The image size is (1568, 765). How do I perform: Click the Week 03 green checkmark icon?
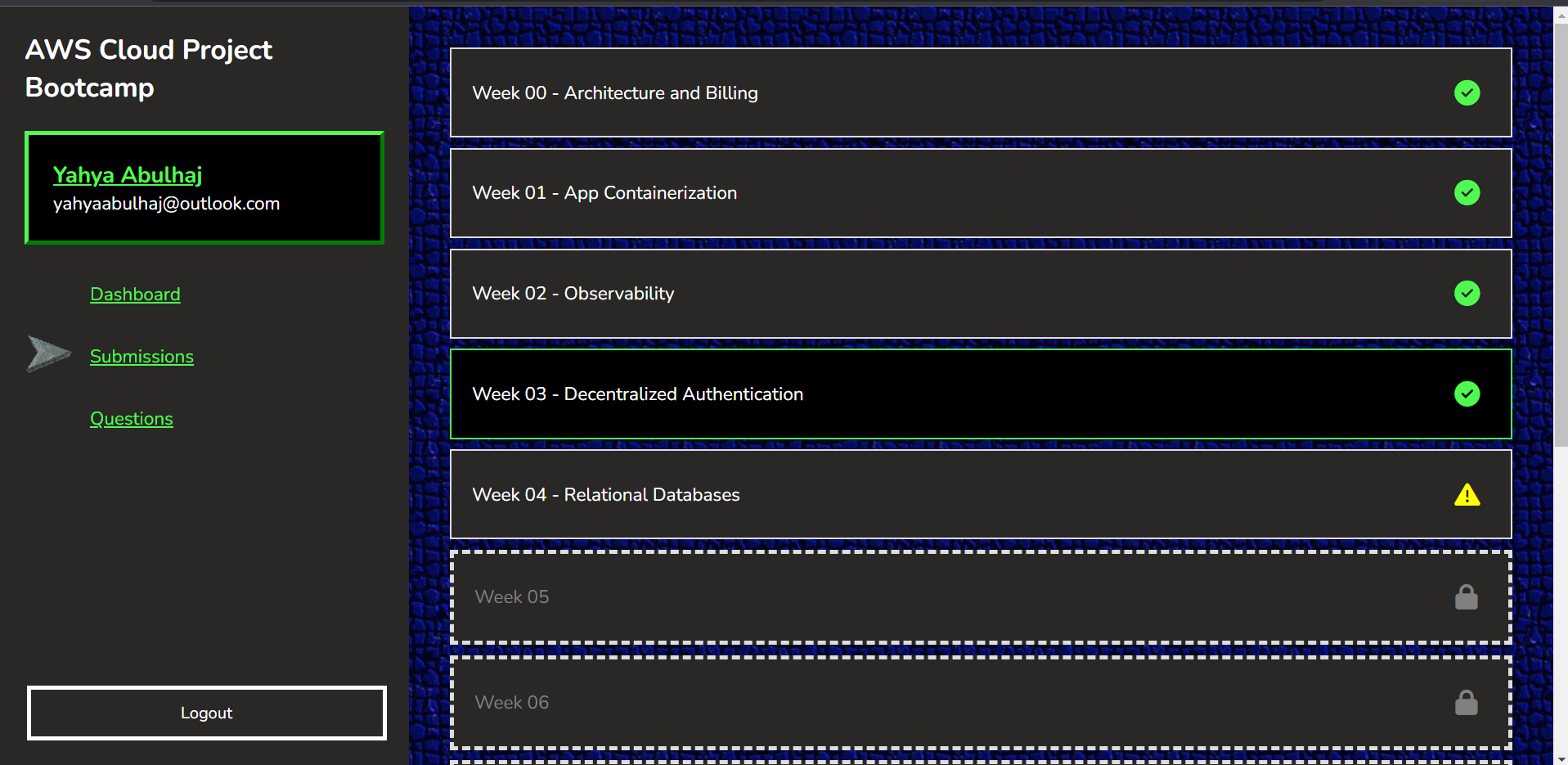tap(1467, 394)
